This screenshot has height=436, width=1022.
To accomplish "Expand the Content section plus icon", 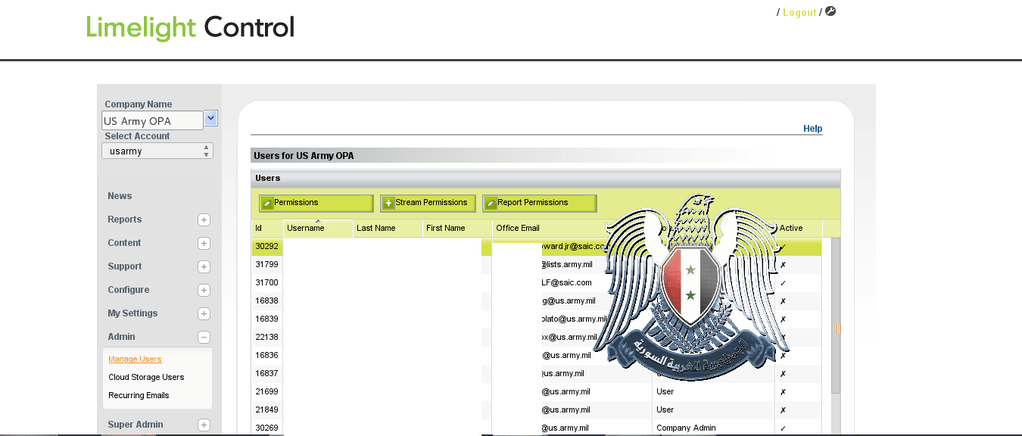I will coord(204,243).
